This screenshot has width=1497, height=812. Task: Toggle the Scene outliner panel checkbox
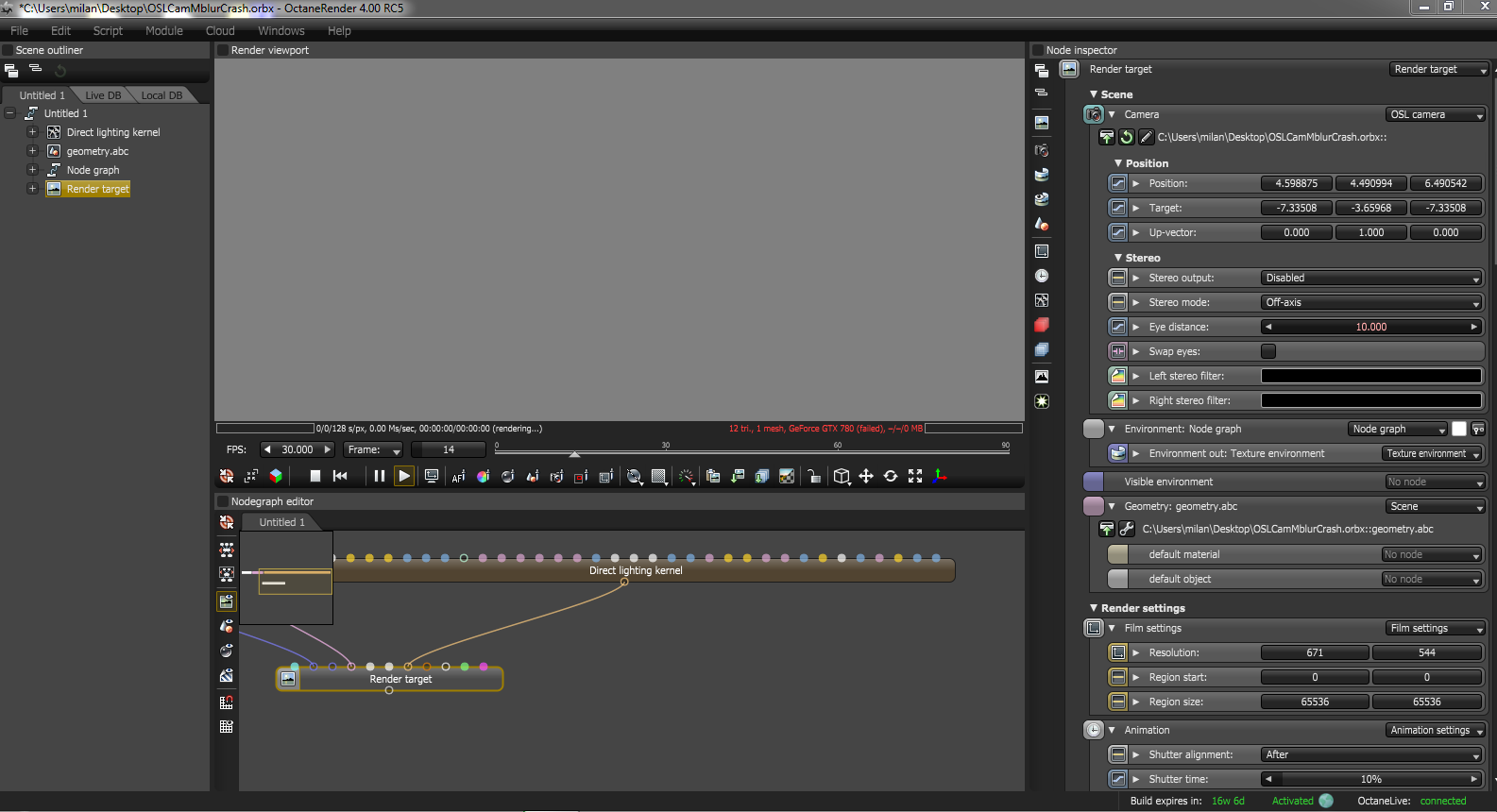point(8,50)
